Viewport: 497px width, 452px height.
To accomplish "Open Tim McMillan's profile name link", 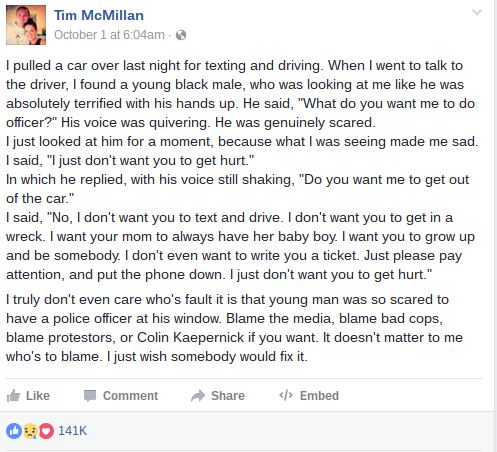I will click(x=99, y=15).
